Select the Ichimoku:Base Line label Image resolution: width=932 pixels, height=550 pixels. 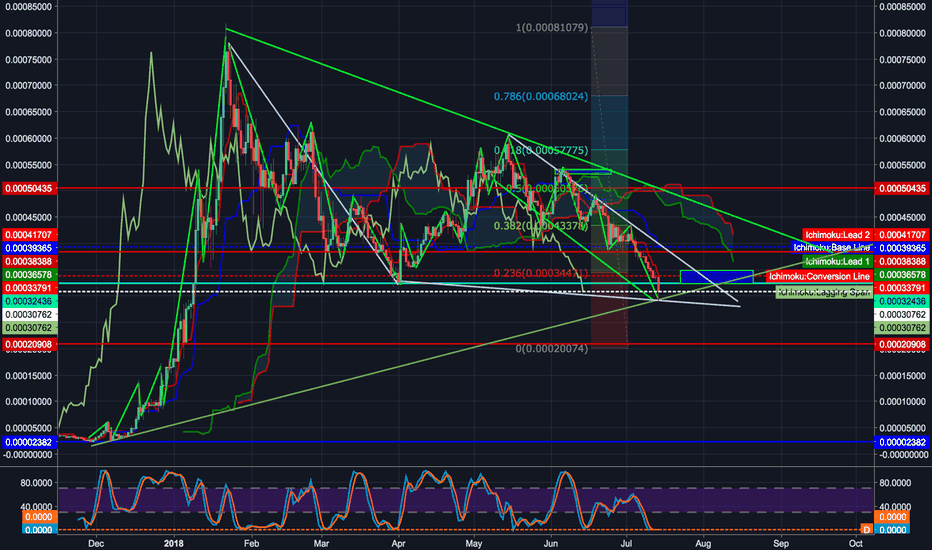[x=832, y=247]
